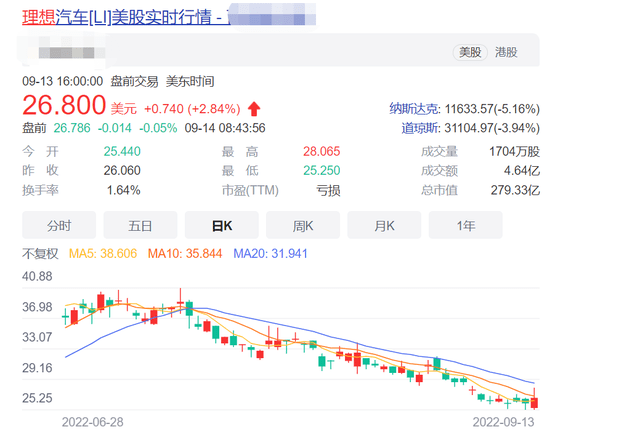Image resolution: width=640 pixels, height=432 pixels.
Task: Click the 道琼斯 index link
Action: 420,128
